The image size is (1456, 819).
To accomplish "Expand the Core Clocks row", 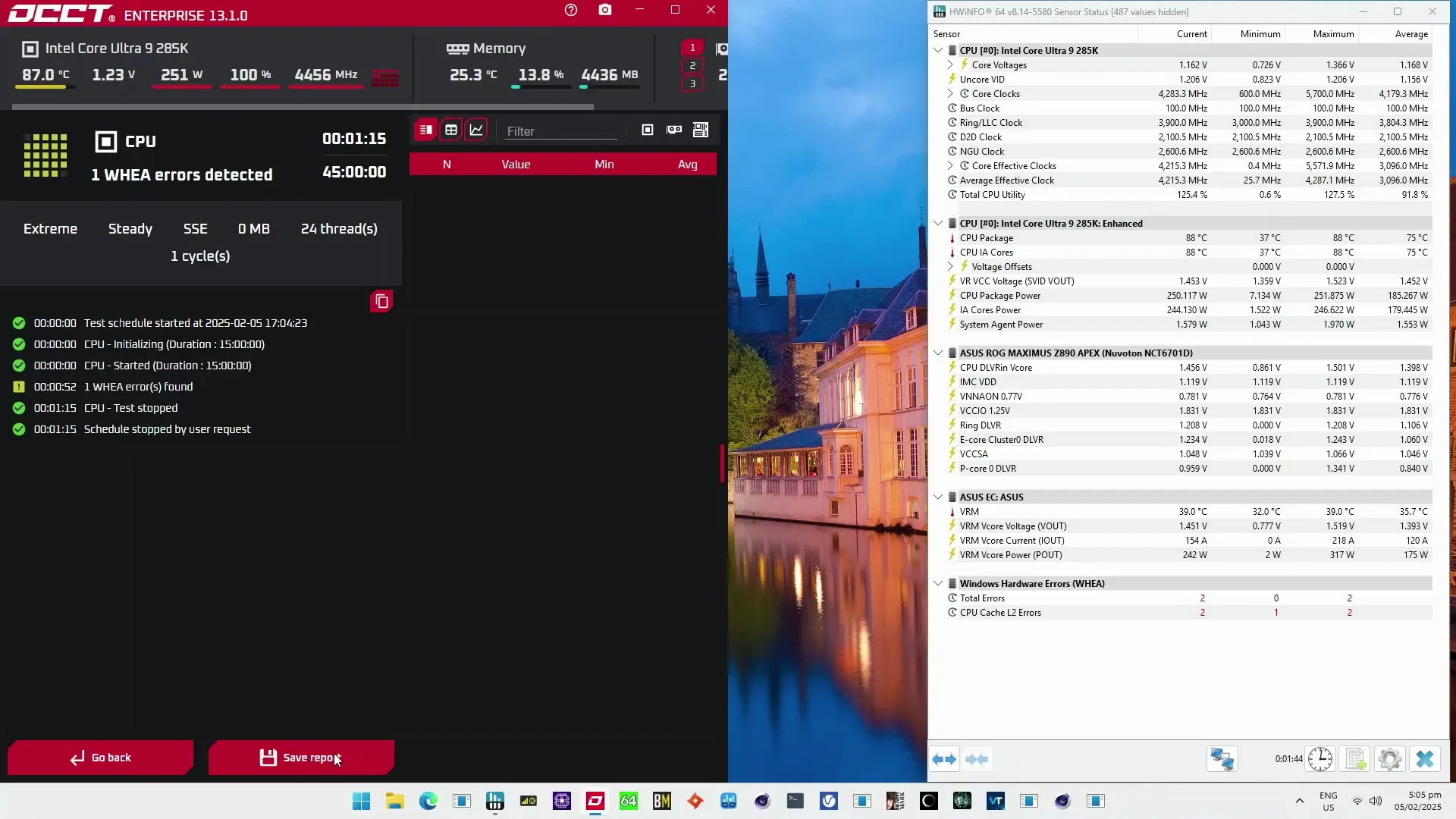I will coord(950,93).
